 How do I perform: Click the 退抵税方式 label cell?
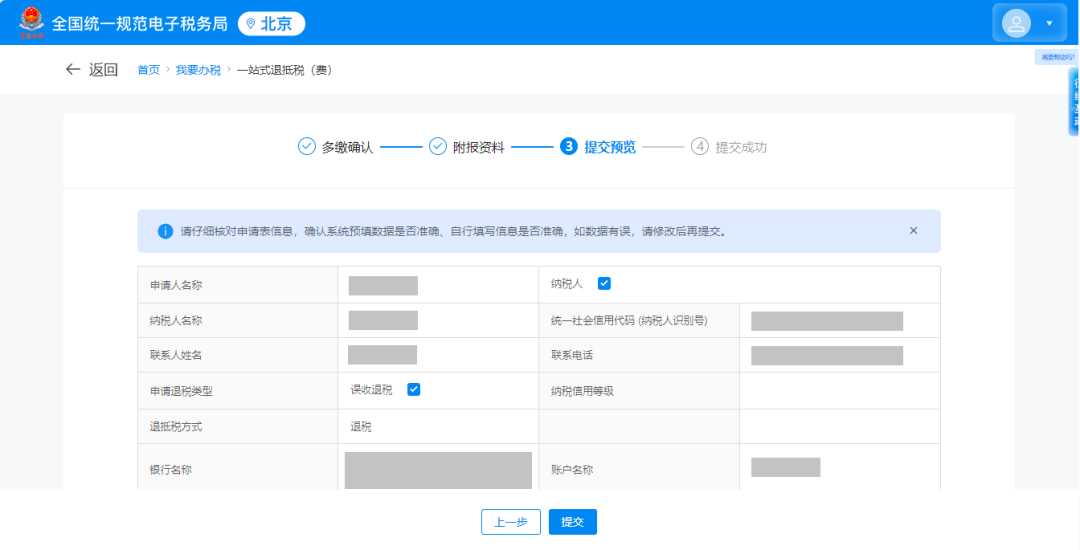[238, 427]
